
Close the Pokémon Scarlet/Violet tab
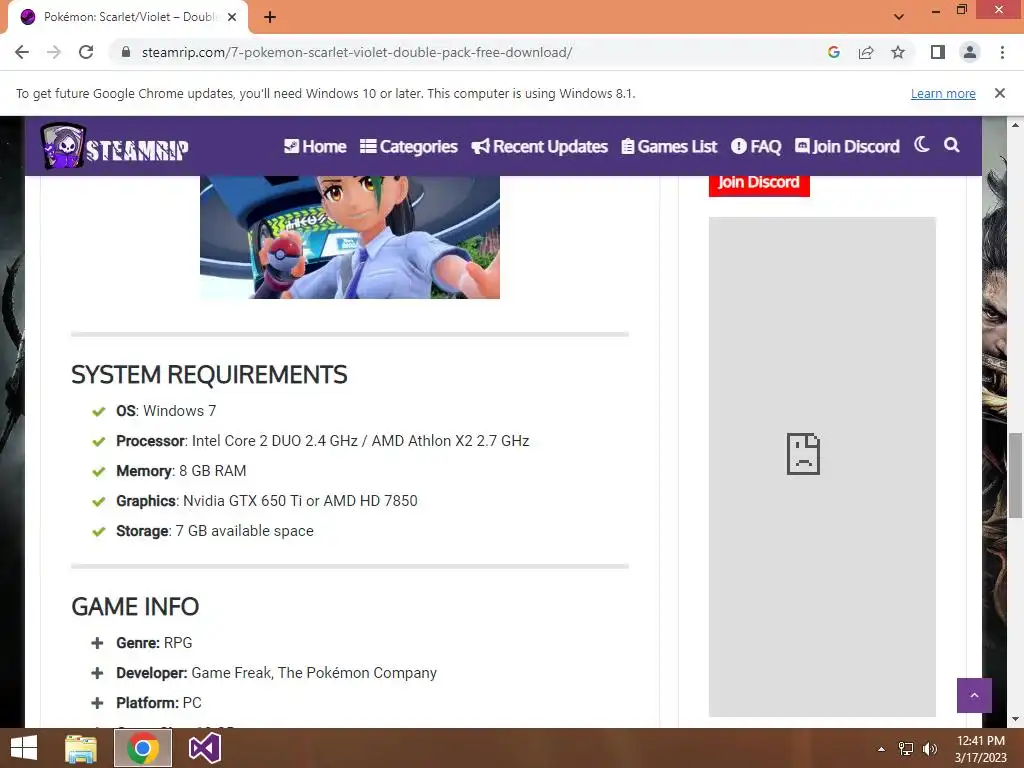(x=232, y=17)
